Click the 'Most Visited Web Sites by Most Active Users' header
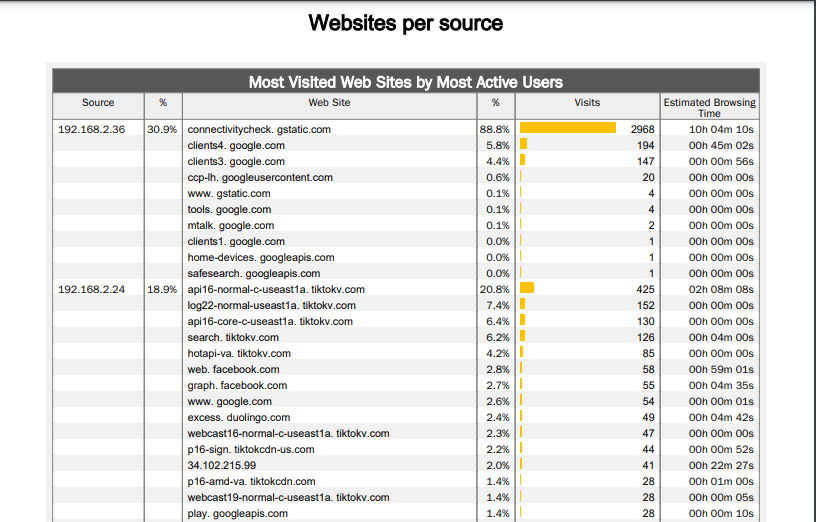816x522 pixels. coord(405,82)
